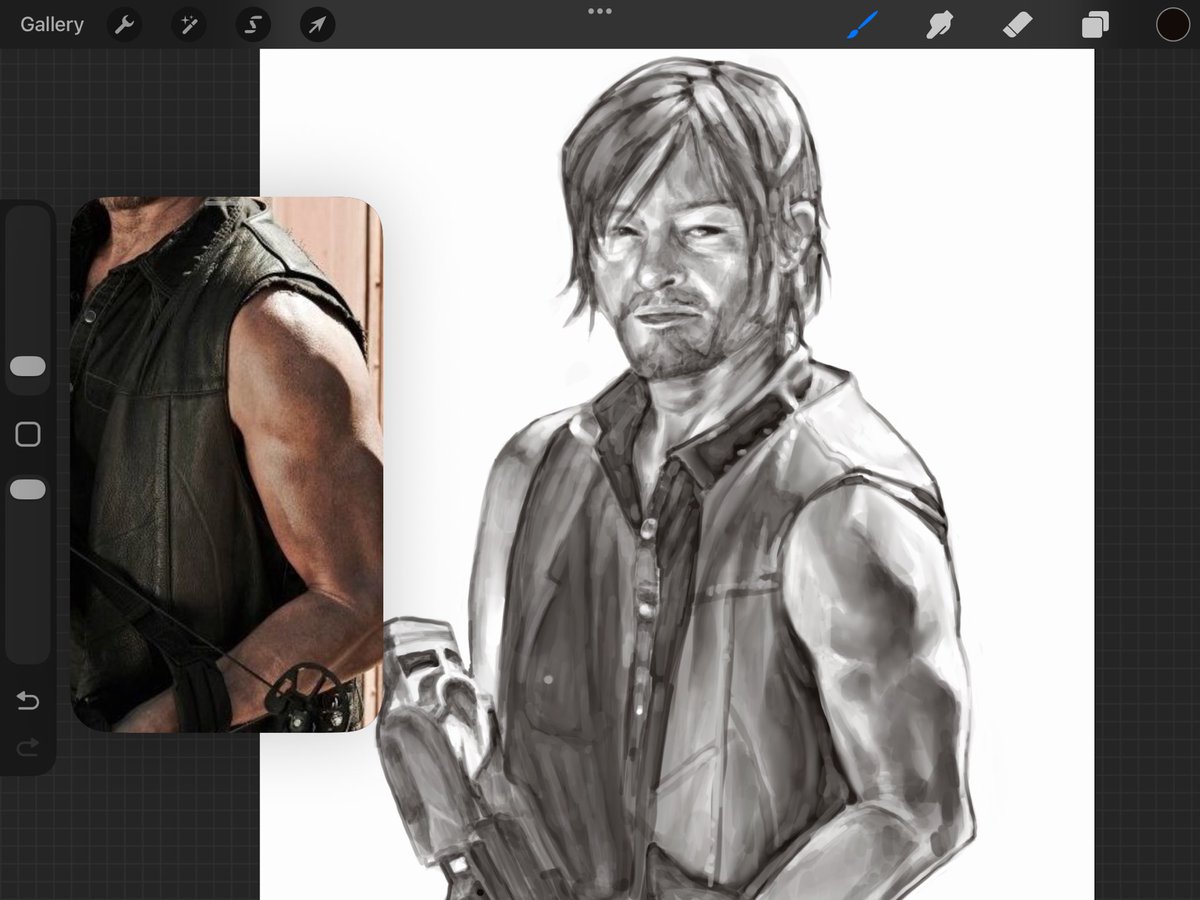The height and width of the screenshot is (900, 1200).
Task: Open the Gallery view
Action: [x=52, y=25]
